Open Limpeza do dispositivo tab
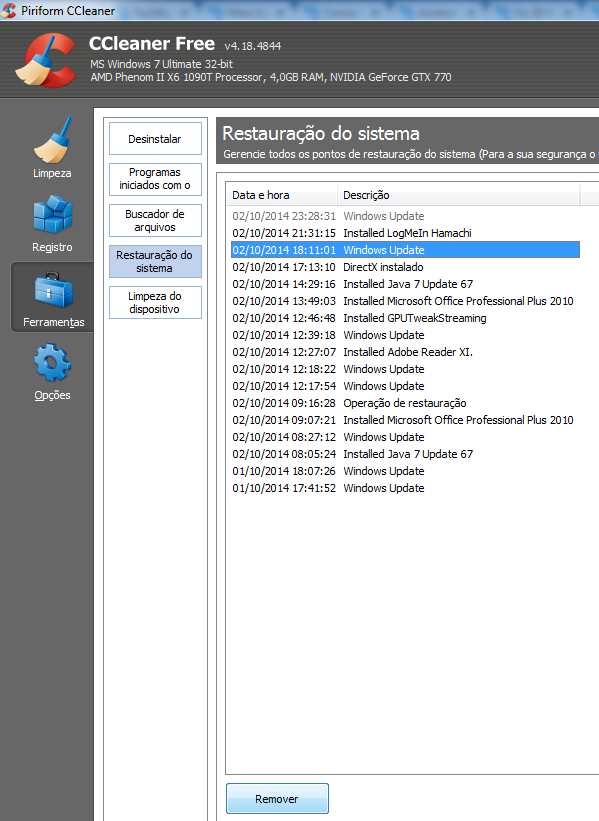 coord(155,302)
